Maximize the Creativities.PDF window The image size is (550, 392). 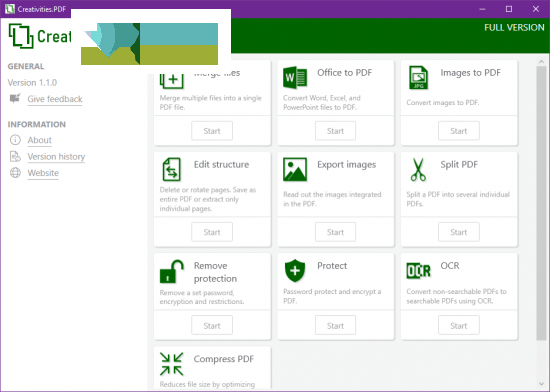[509, 9]
